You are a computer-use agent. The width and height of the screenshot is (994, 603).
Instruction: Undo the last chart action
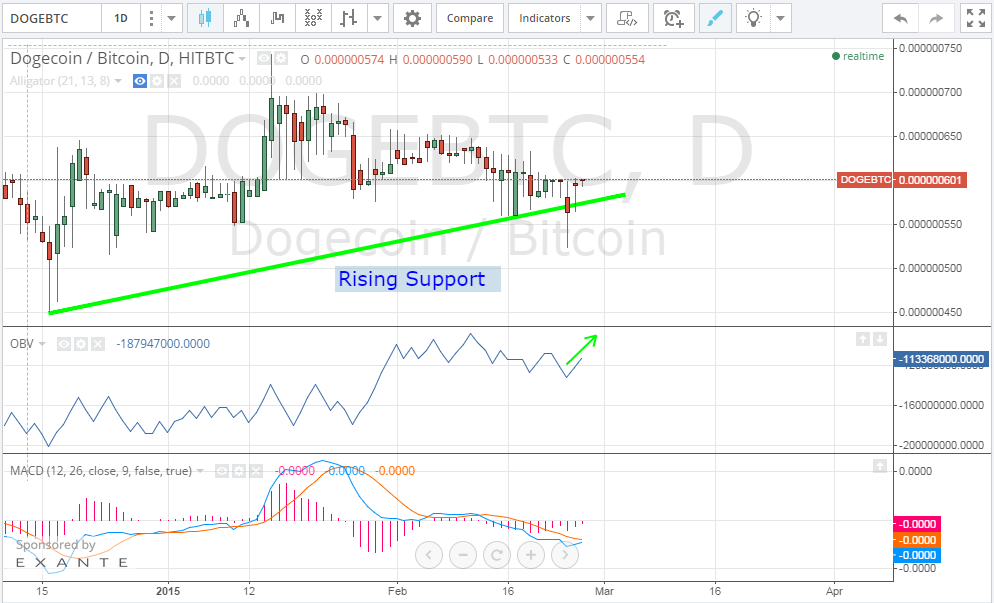901,18
